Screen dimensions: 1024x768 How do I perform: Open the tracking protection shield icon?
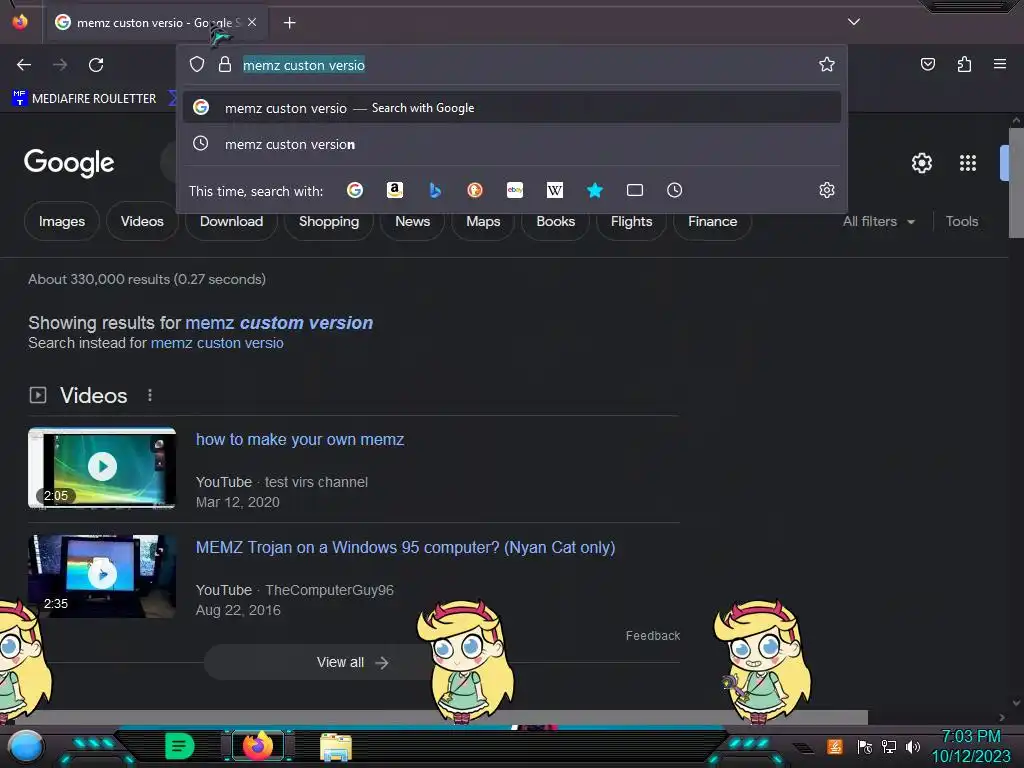pos(197,64)
